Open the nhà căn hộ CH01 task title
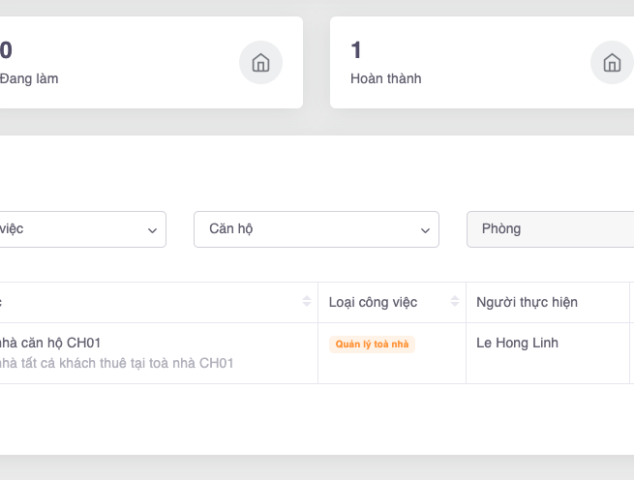The width and height of the screenshot is (634, 480). (50, 342)
